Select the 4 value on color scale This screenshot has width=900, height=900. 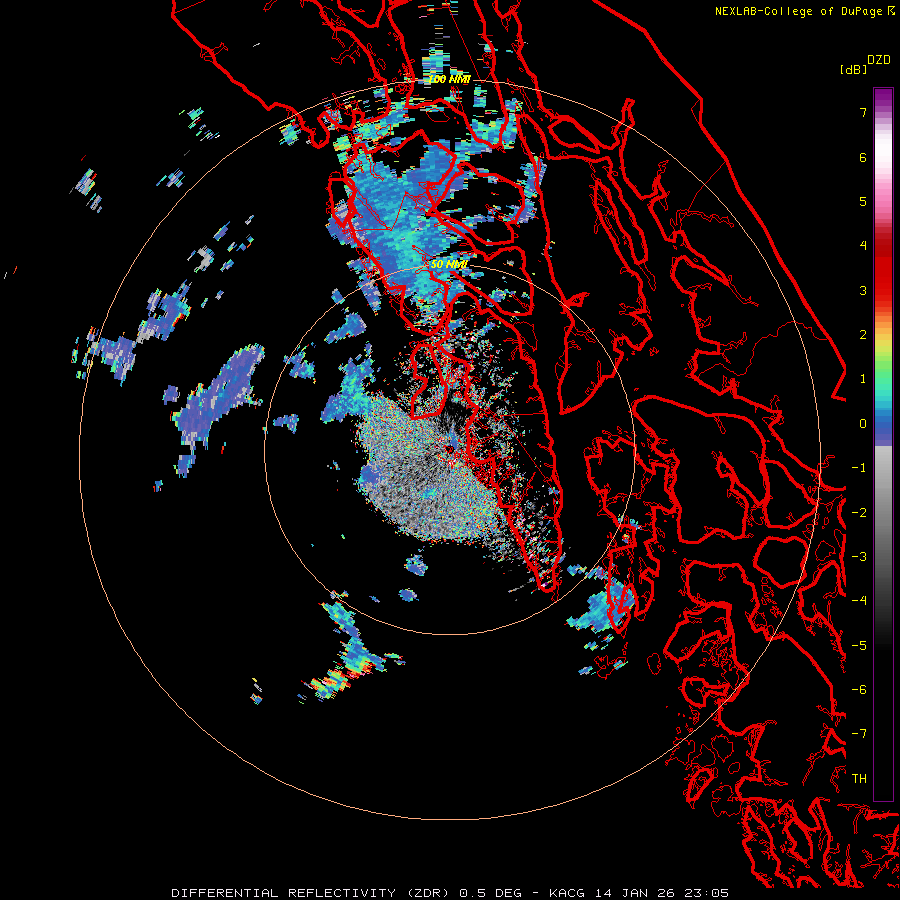coord(863,246)
